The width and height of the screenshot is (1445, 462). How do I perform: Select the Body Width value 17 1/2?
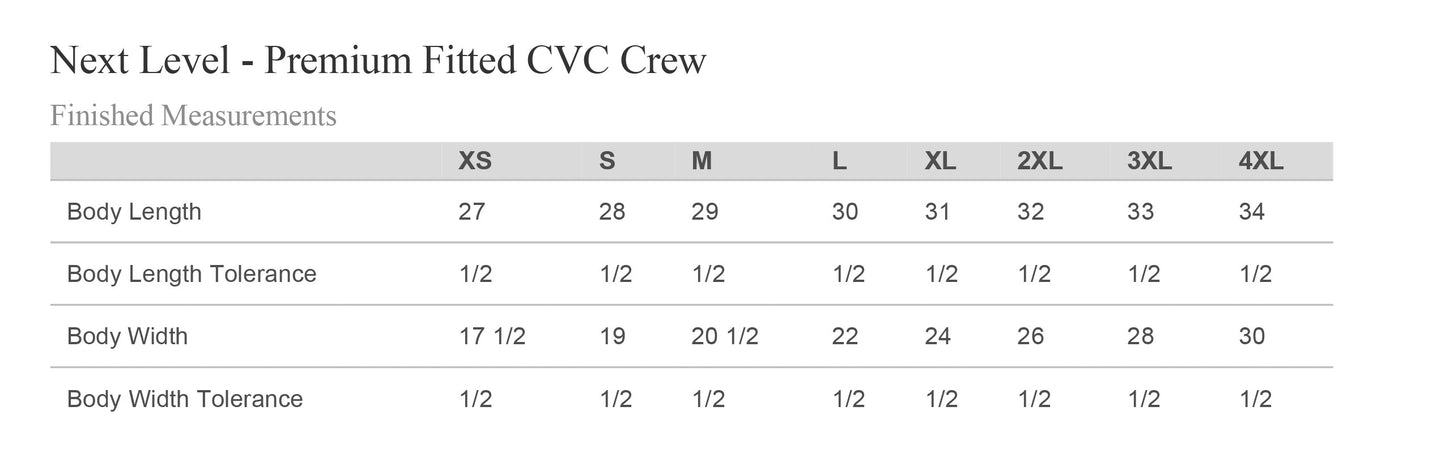492,336
